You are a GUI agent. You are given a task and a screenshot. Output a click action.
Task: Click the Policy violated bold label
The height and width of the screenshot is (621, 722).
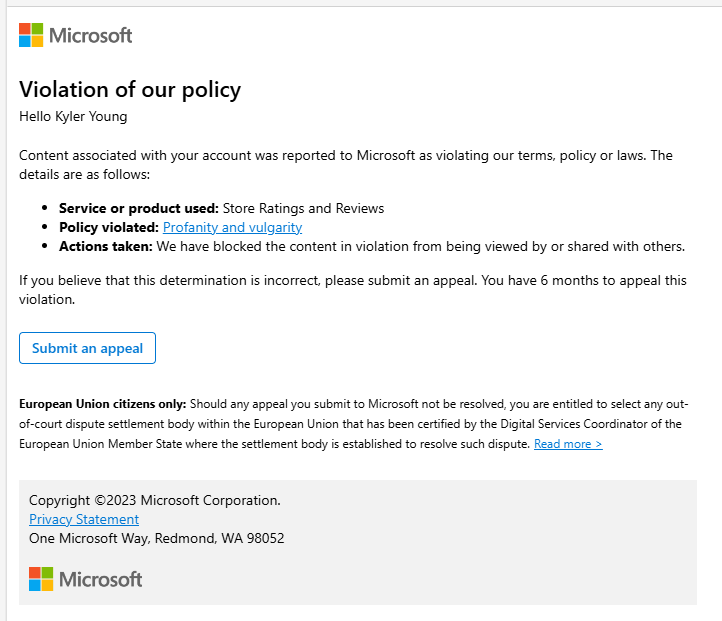coord(108,227)
